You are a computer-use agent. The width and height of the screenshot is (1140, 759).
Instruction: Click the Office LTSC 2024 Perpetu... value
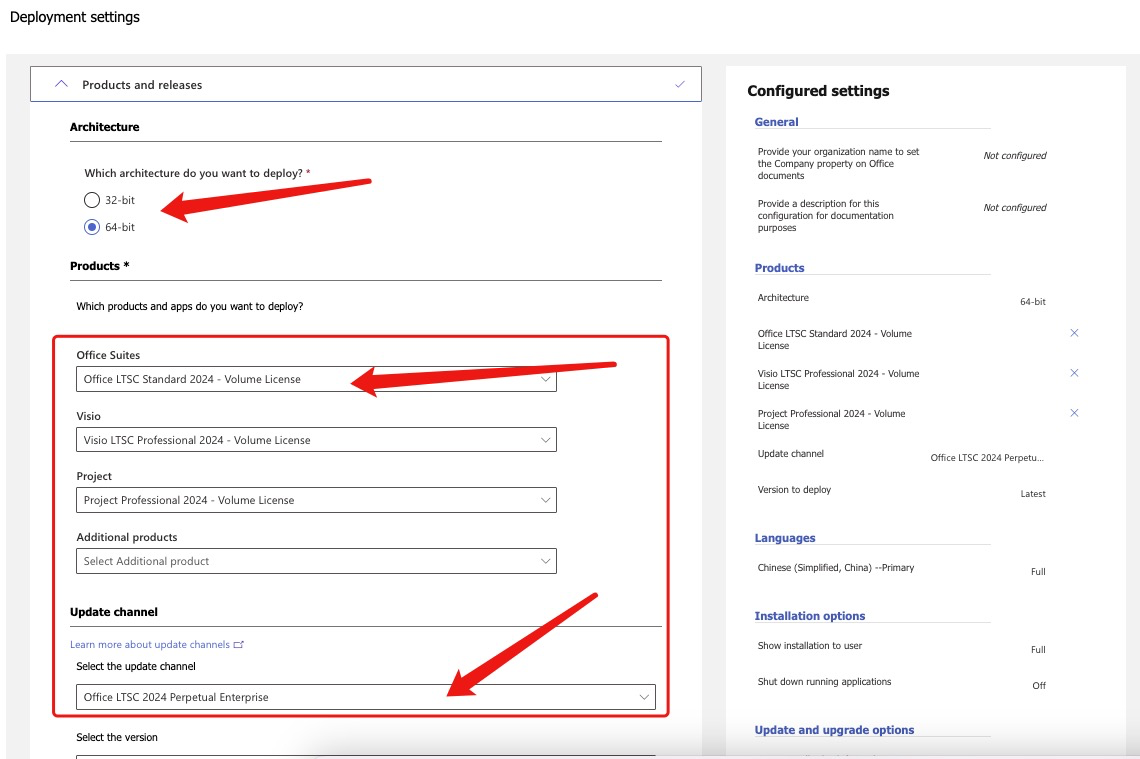(987, 458)
